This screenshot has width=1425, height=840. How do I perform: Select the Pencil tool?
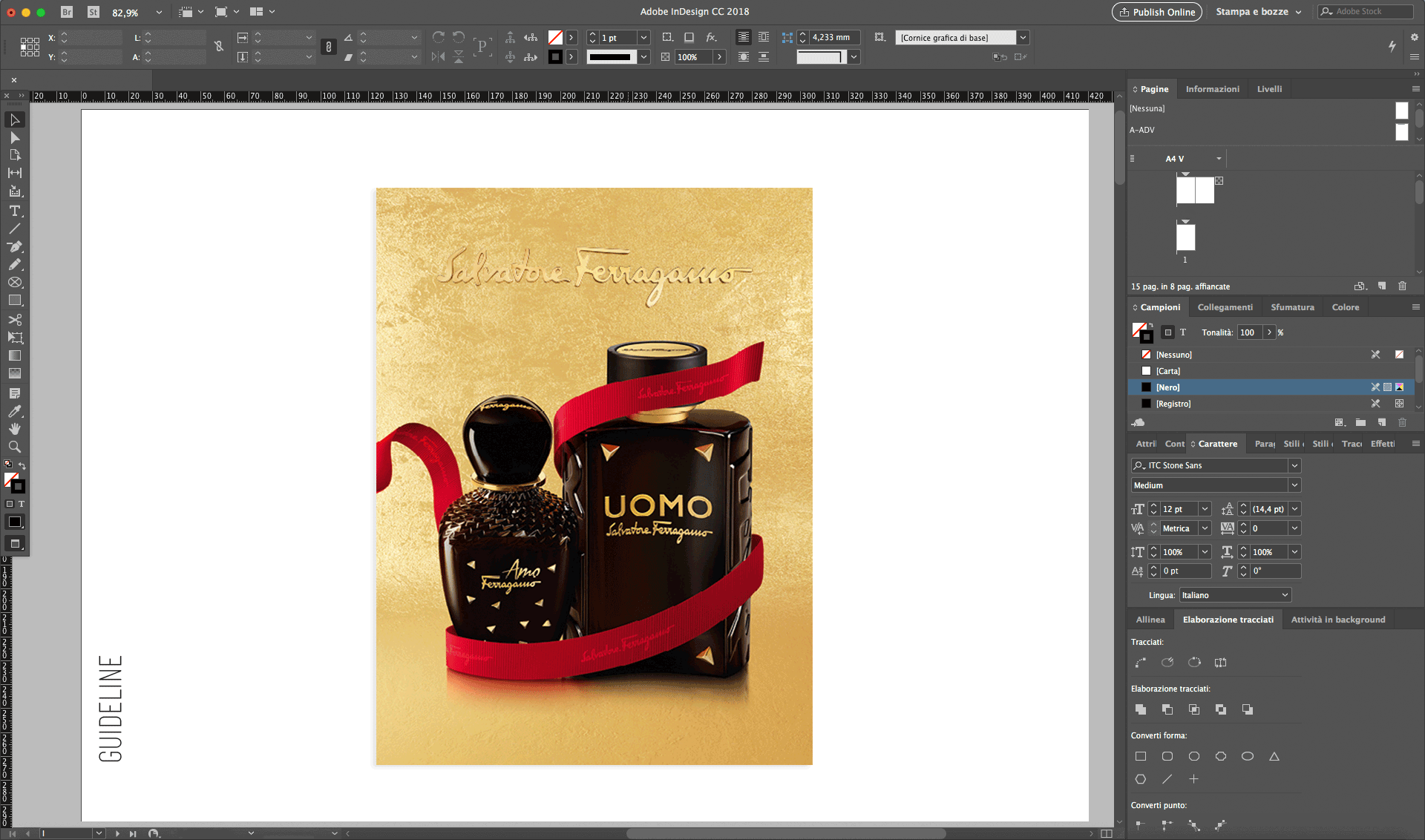[15, 264]
